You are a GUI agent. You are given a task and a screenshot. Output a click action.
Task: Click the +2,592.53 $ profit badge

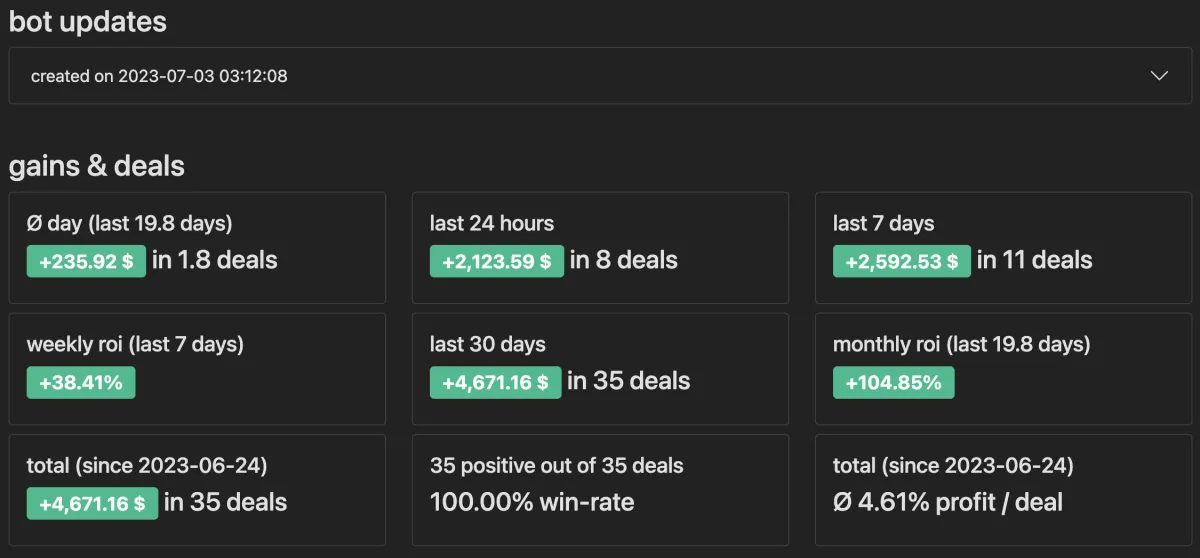point(901,262)
